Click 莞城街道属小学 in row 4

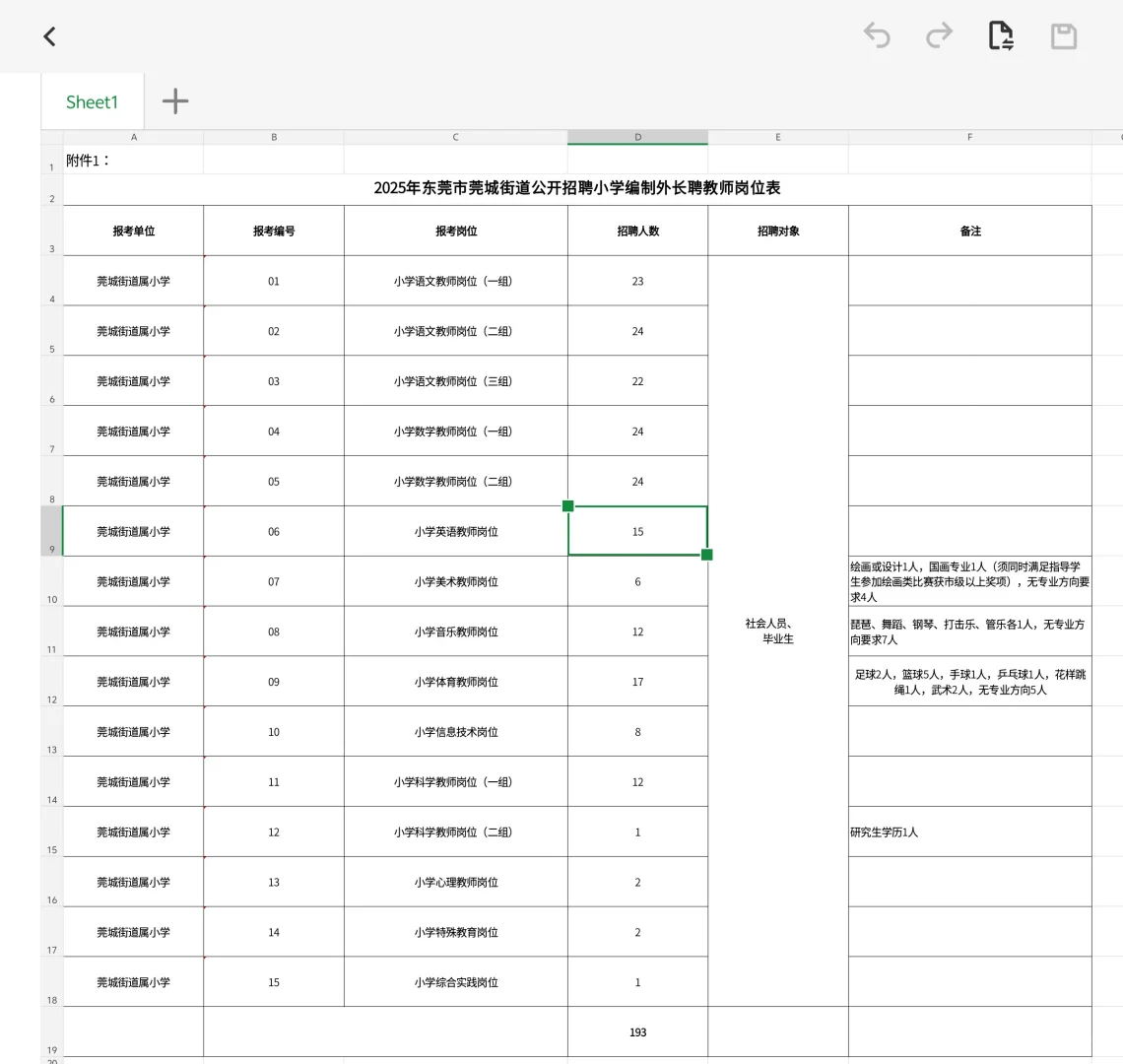(x=133, y=281)
